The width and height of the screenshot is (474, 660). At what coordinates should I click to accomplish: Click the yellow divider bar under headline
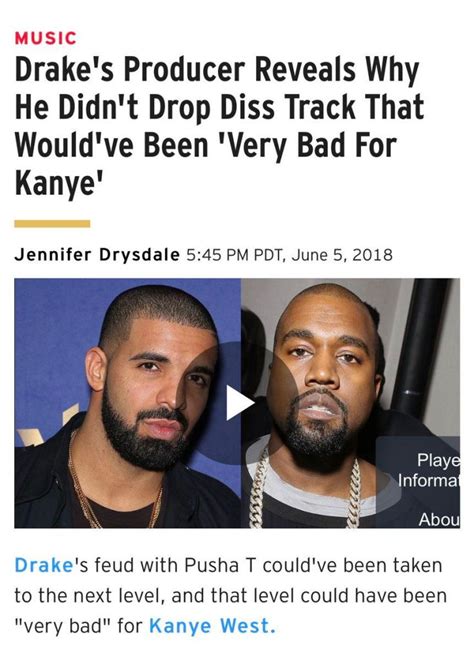[x=52, y=224]
